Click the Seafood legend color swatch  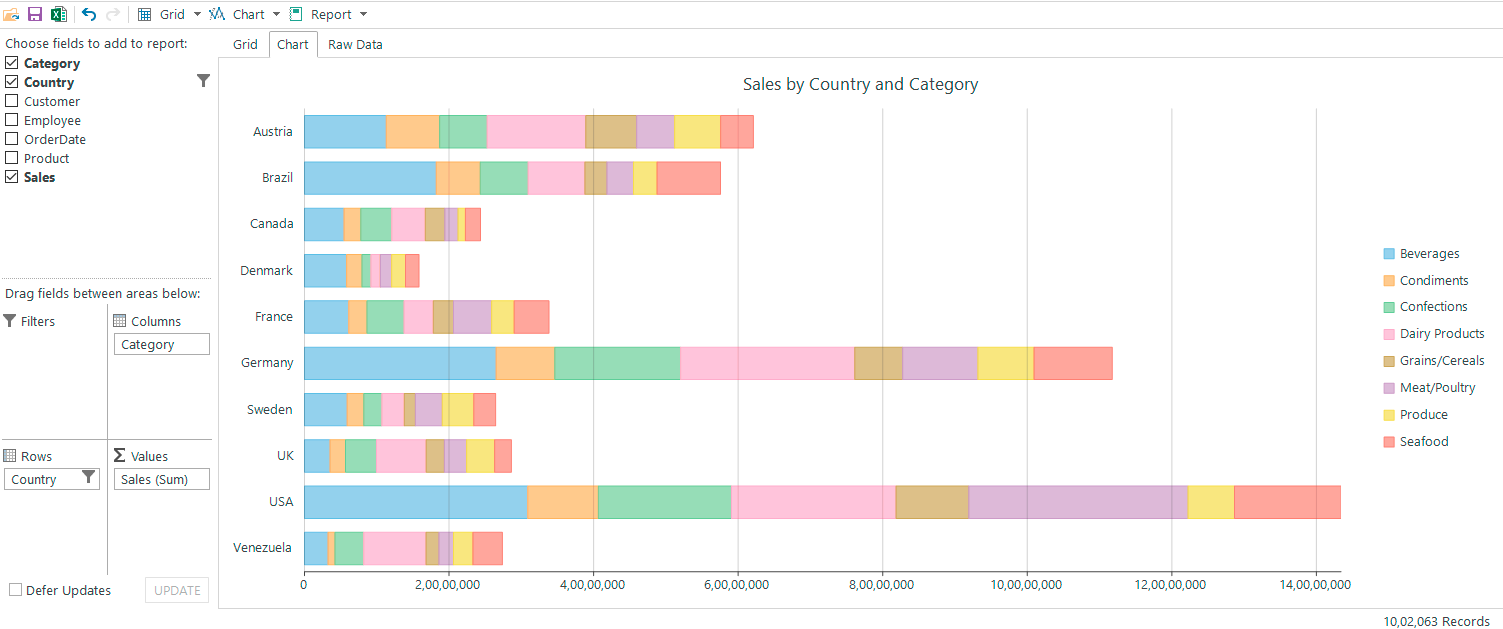tap(1388, 442)
